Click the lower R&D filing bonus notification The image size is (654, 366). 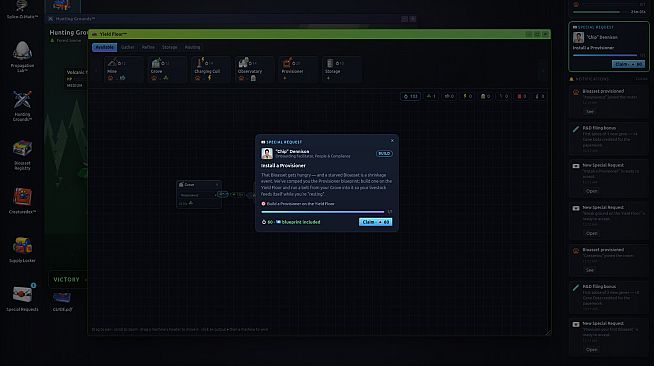609,297
